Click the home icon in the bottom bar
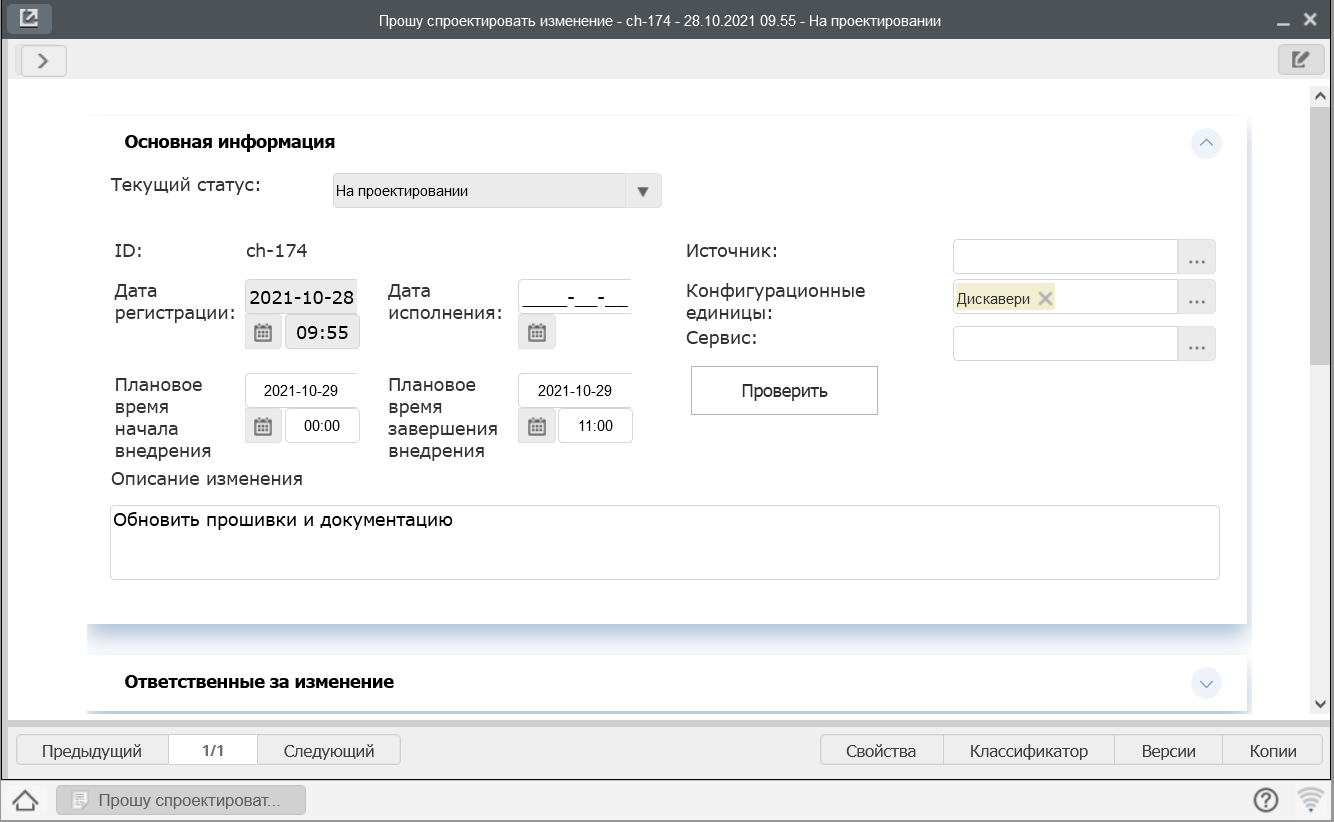The width and height of the screenshot is (1334, 822). pos(25,800)
